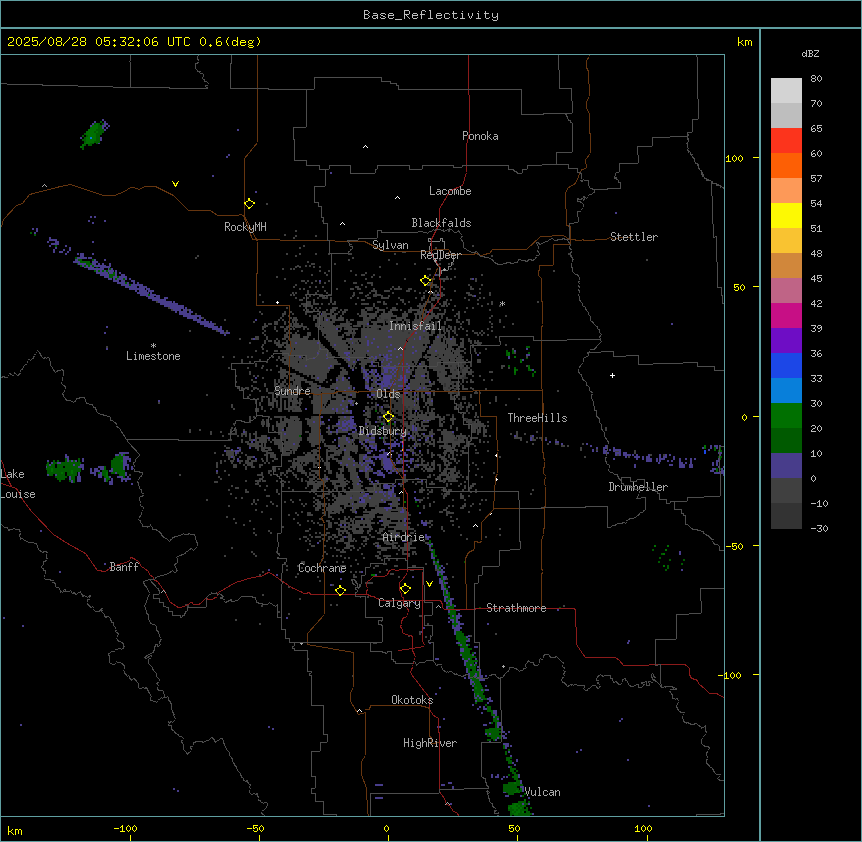This screenshot has height=842, width=862.
Task: Click the Innisfail city label
Action: click(x=415, y=326)
